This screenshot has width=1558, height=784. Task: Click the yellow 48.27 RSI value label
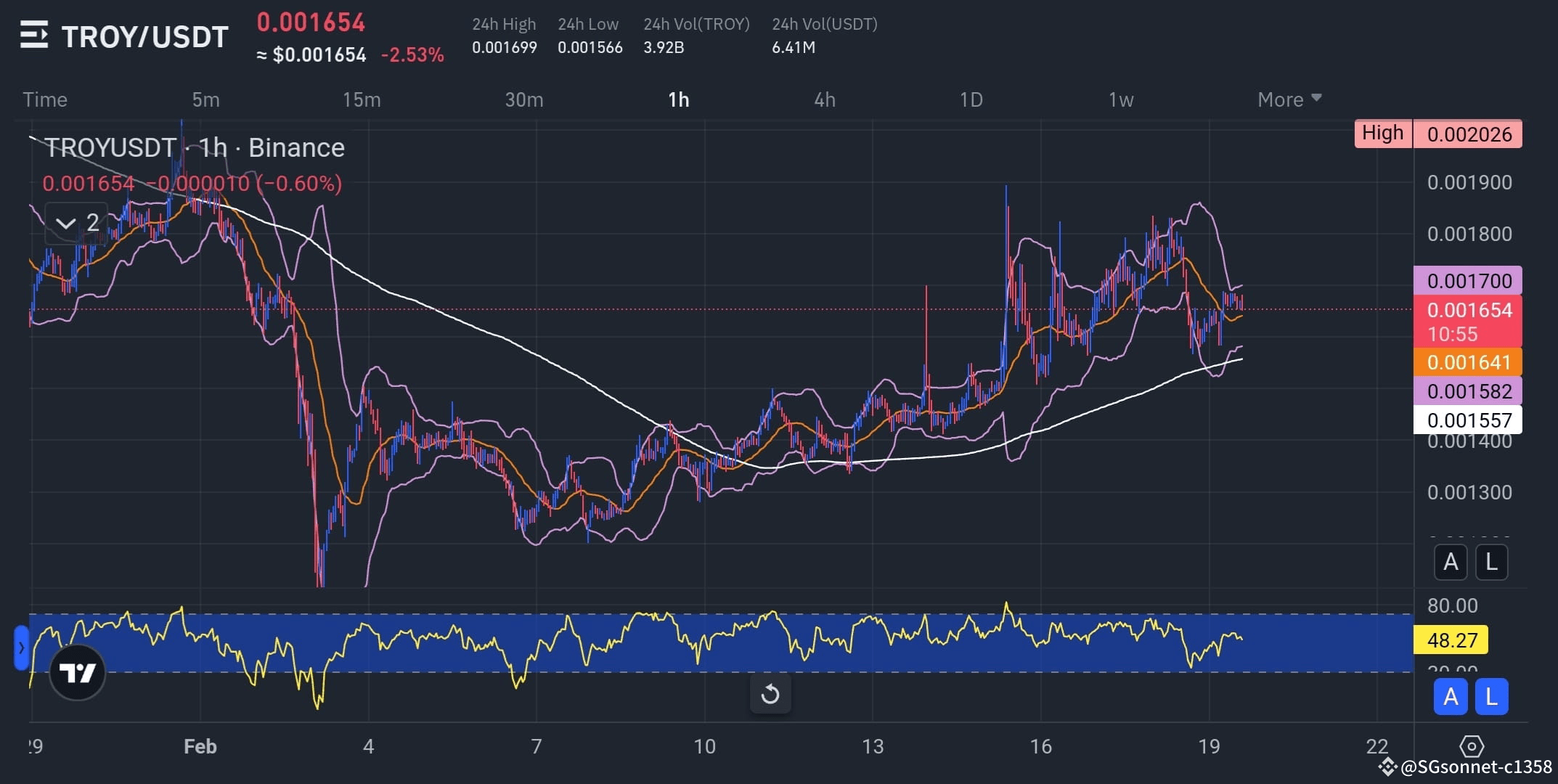(1451, 640)
